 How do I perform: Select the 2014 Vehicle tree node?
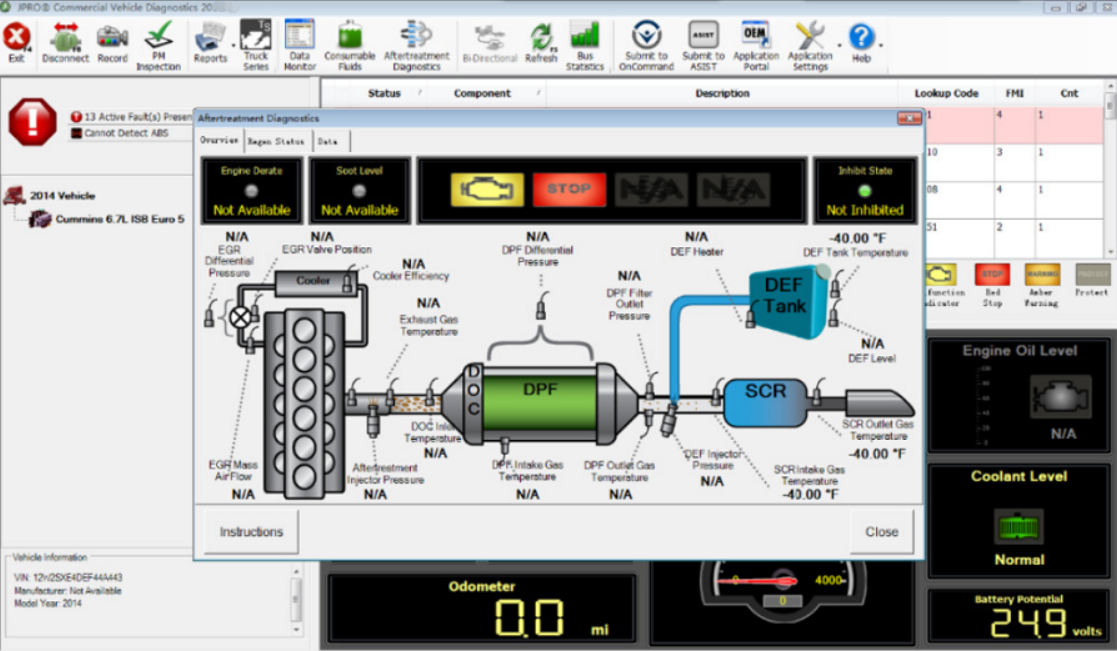pos(63,195)
